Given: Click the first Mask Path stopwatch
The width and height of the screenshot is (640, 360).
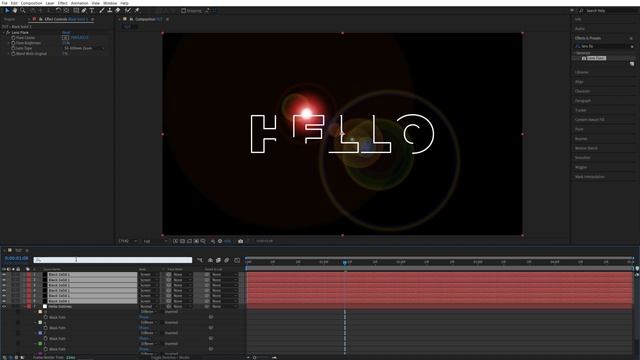Looking at the screenshot, I should coord(46,317).
